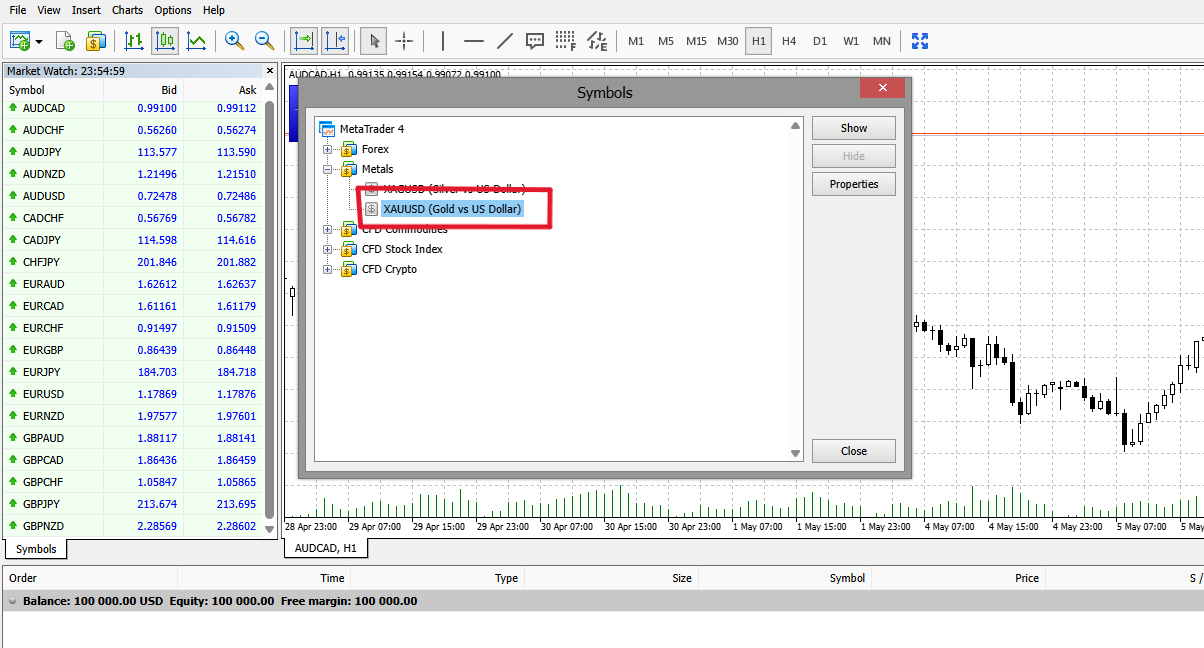Open Properties for the selected symbol
Viewport: 1204px width, 648px height.
pos(854,184)
